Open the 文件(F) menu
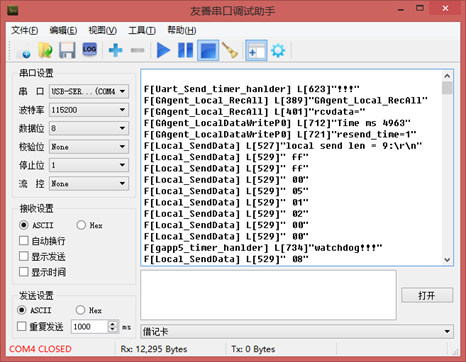The width and height of the screenshot is (466, 362). click(x=25, y=30)
